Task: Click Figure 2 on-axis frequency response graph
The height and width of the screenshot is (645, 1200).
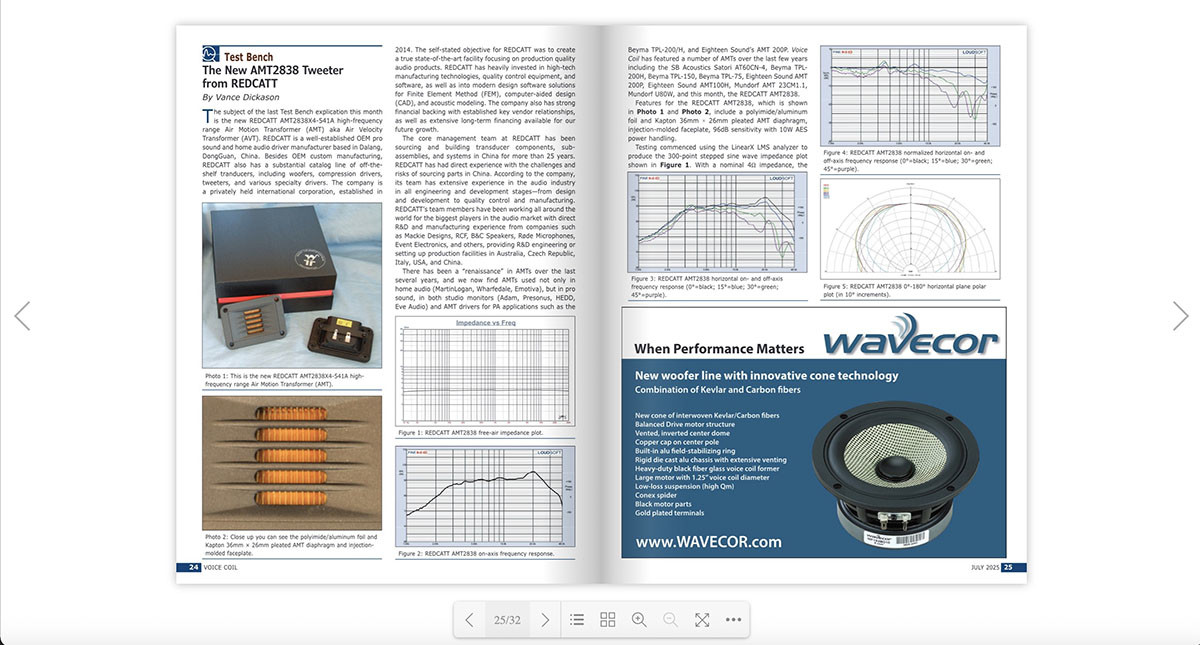Action: click(x=486, y=495)
